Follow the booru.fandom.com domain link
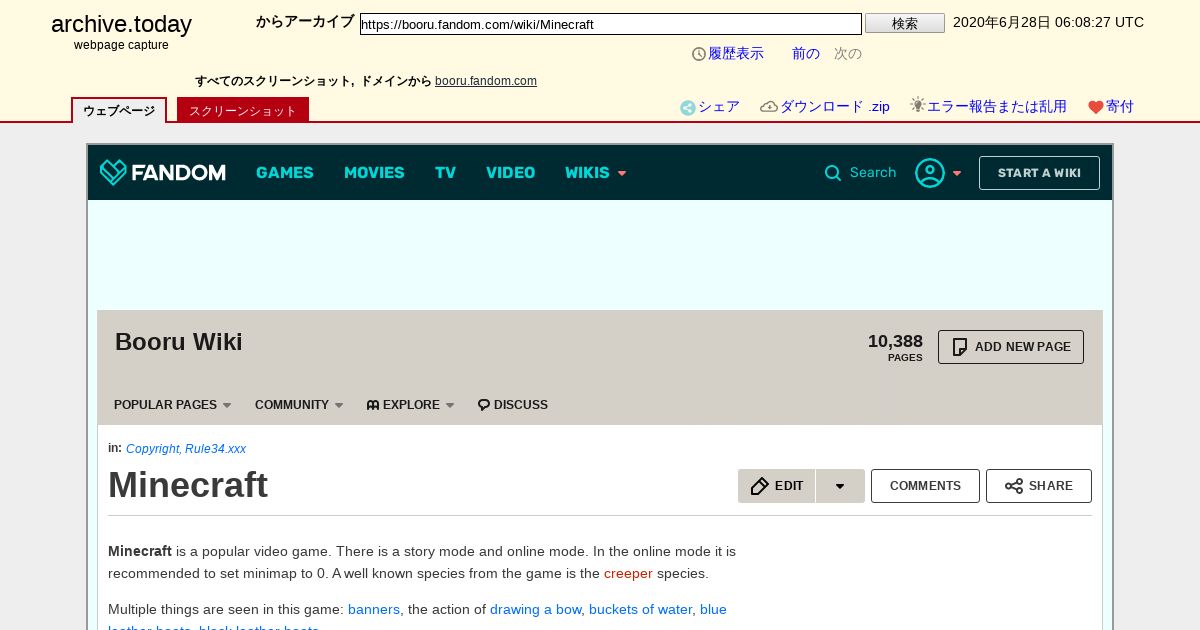 (486, 81)
